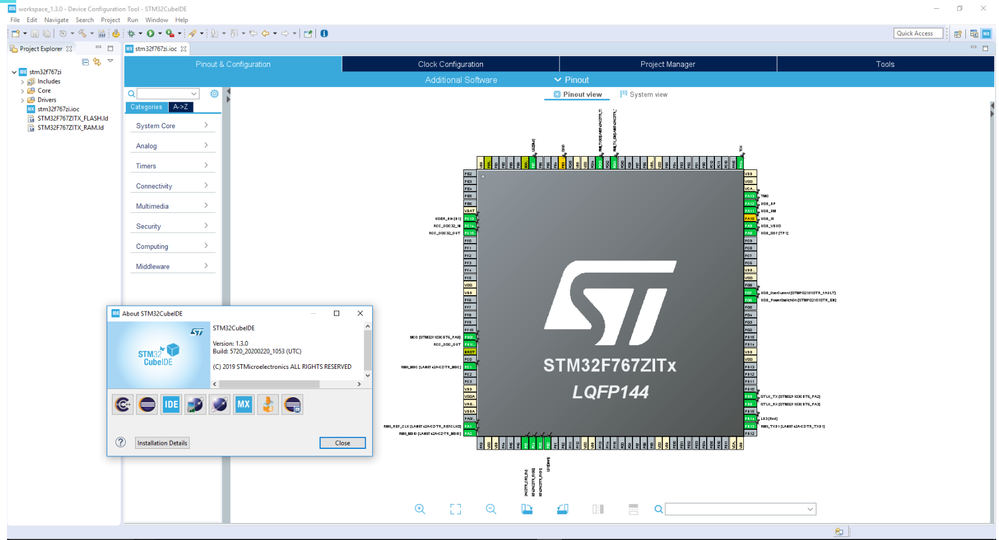Switch to Project Manager tab
Screen dimensions: 999x540
[668, 64]
